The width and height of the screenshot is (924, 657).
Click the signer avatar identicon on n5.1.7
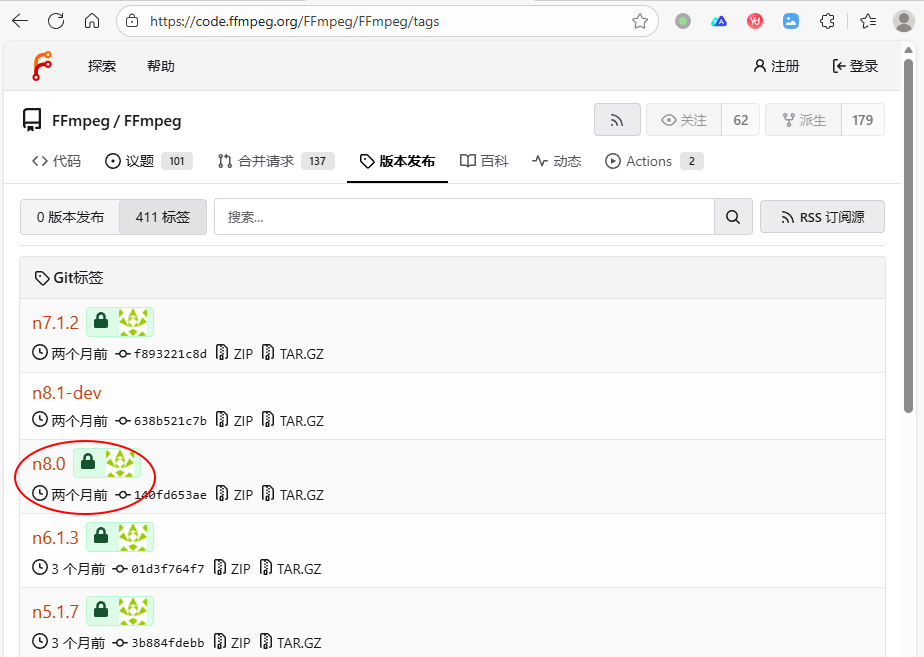133,610
